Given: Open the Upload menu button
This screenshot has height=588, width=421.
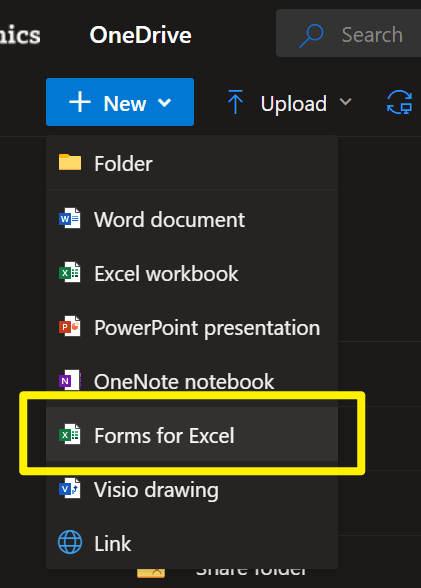Looking at the screenshot, I should click(x=289, y=102).
